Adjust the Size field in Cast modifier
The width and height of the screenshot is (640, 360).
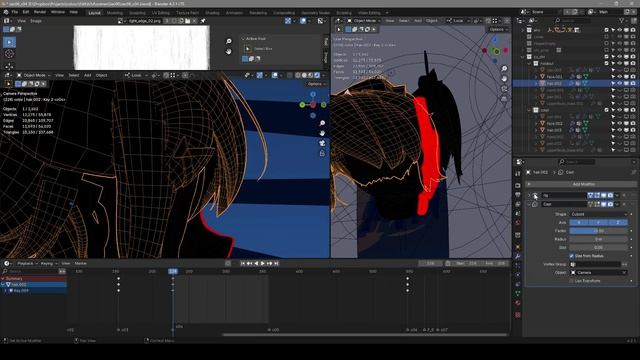click(598, 247)
